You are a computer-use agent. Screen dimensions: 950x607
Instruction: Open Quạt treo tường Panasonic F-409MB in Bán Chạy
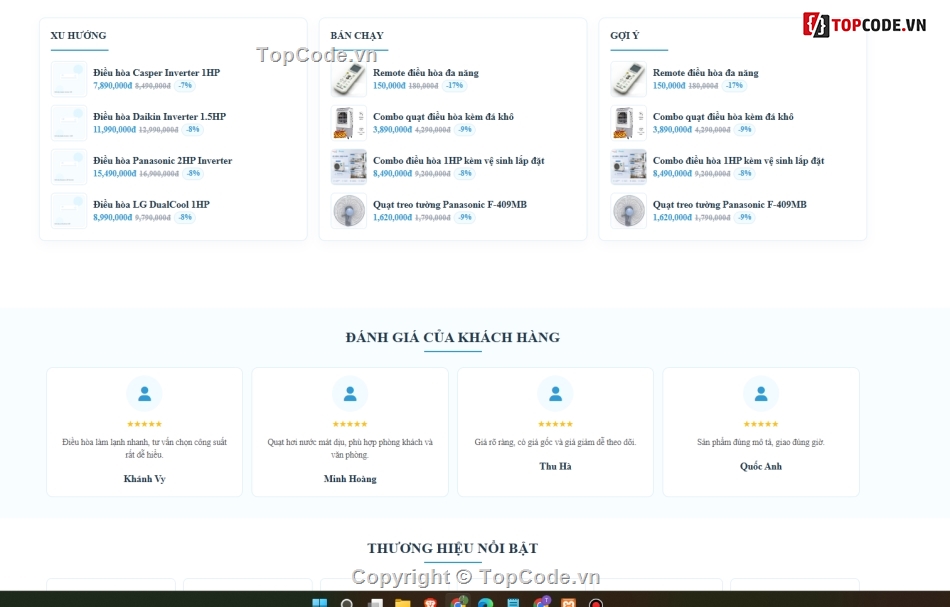point(450,205)
